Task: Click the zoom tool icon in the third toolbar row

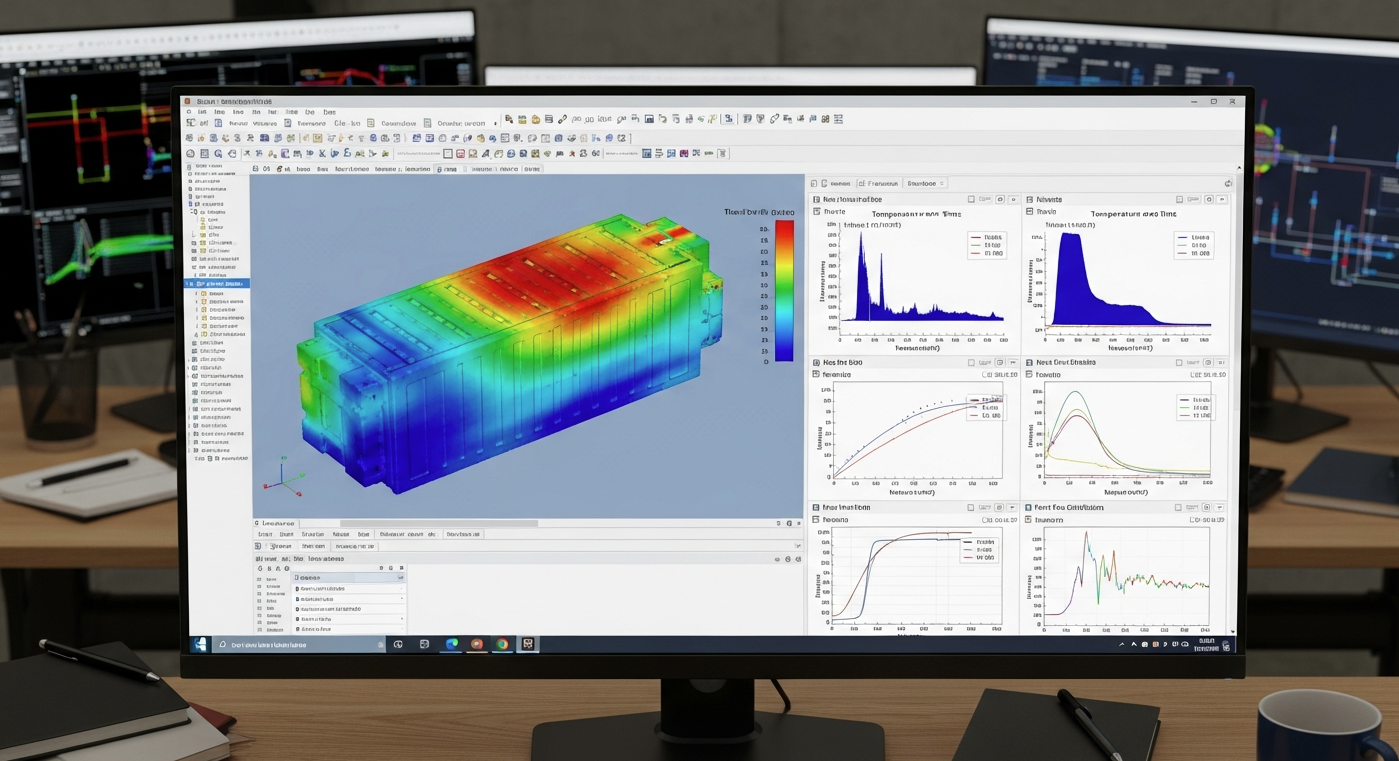Action: 217,153
